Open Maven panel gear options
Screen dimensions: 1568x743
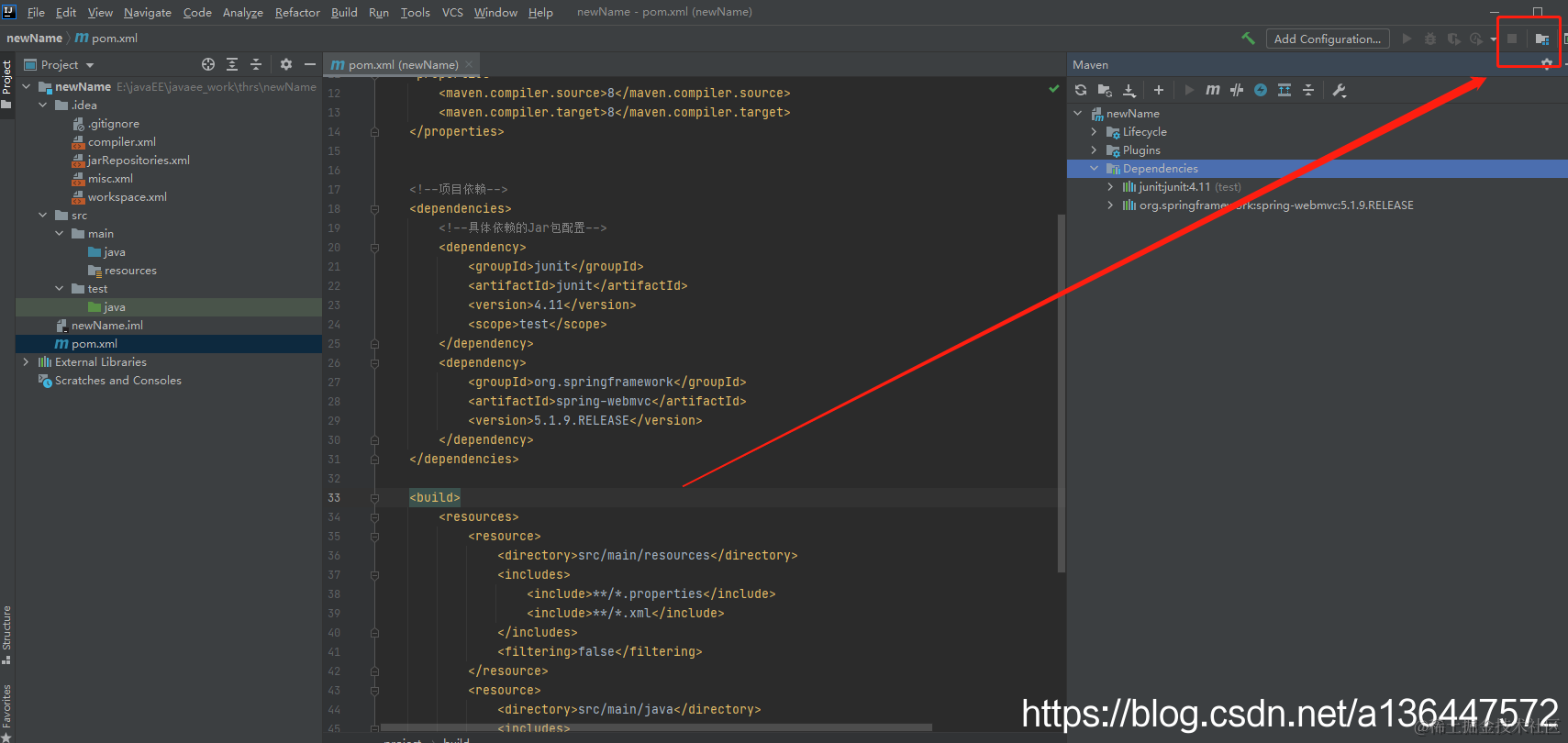pyautogui.click(x=1547, y=64)
